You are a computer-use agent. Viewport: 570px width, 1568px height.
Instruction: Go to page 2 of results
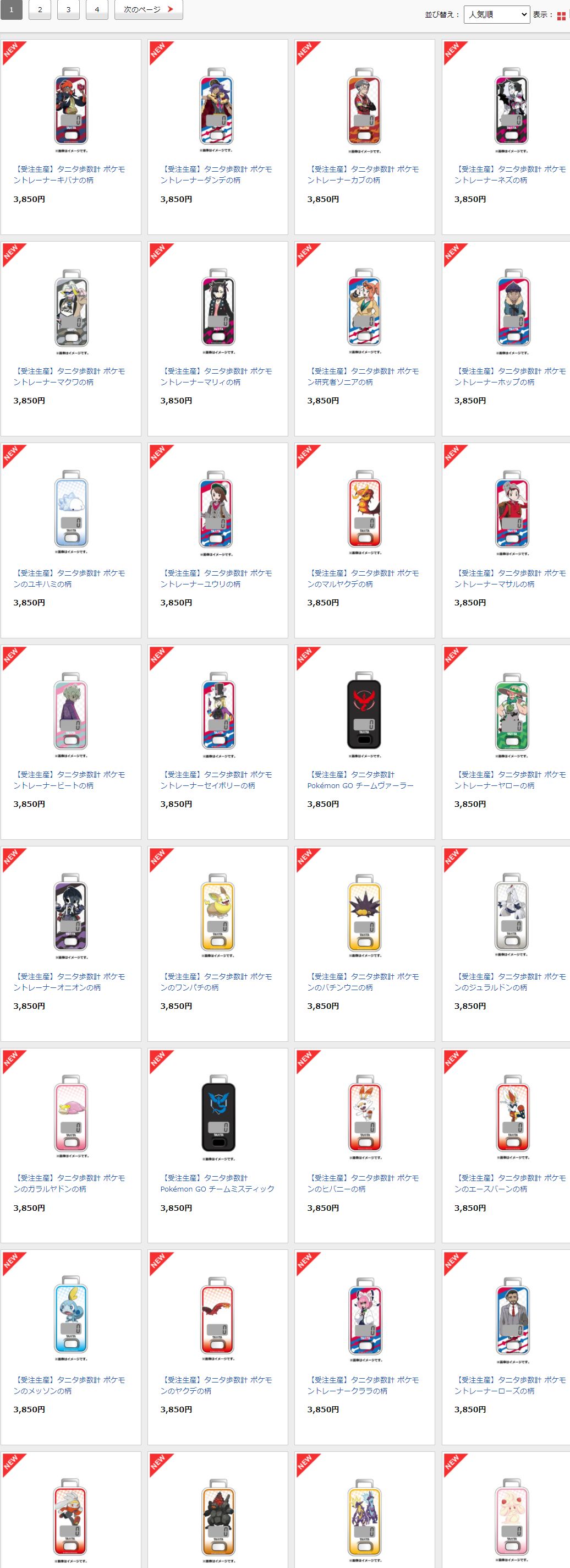pos(40,10)
